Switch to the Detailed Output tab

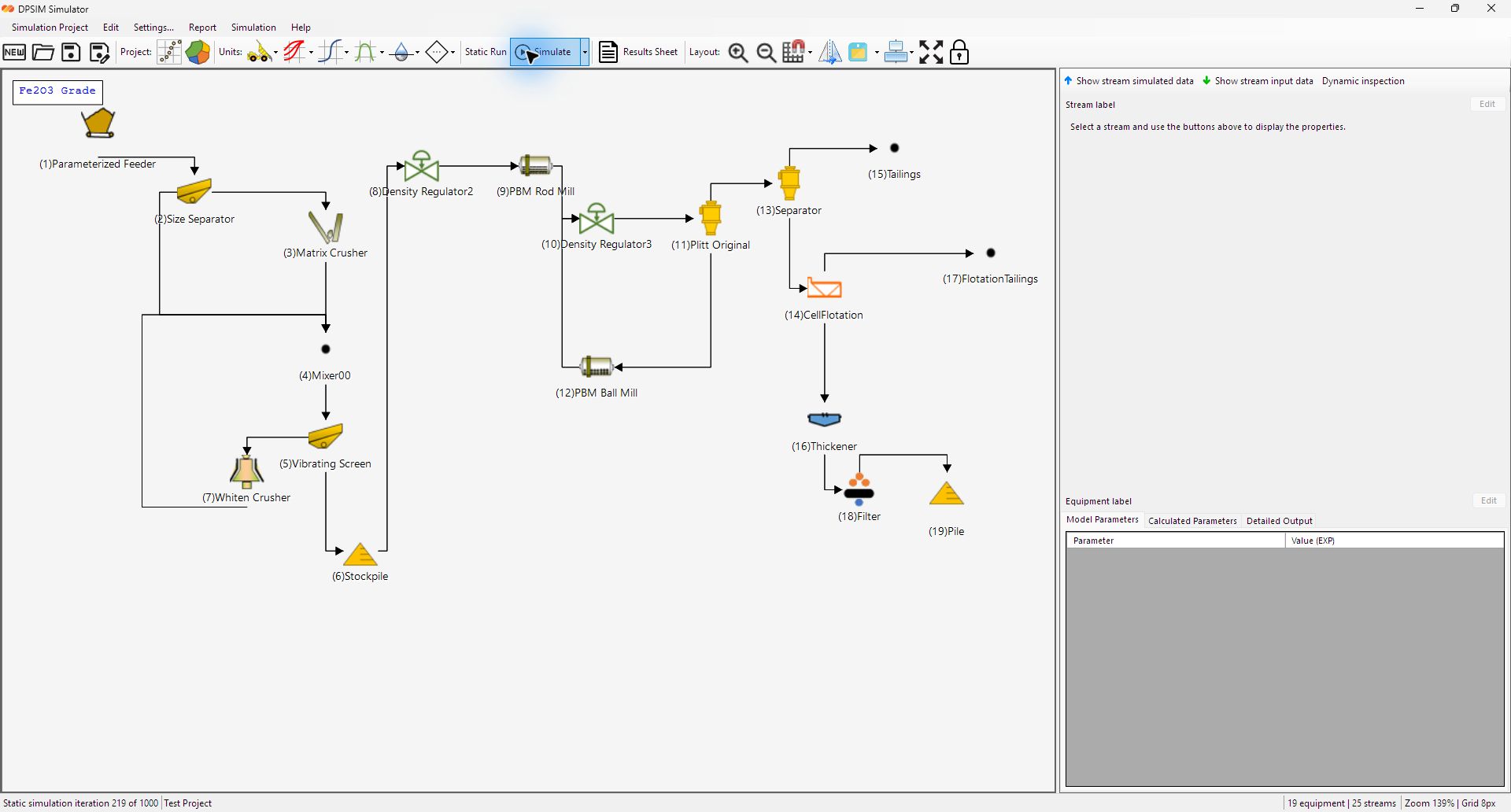click(1280, 521)
